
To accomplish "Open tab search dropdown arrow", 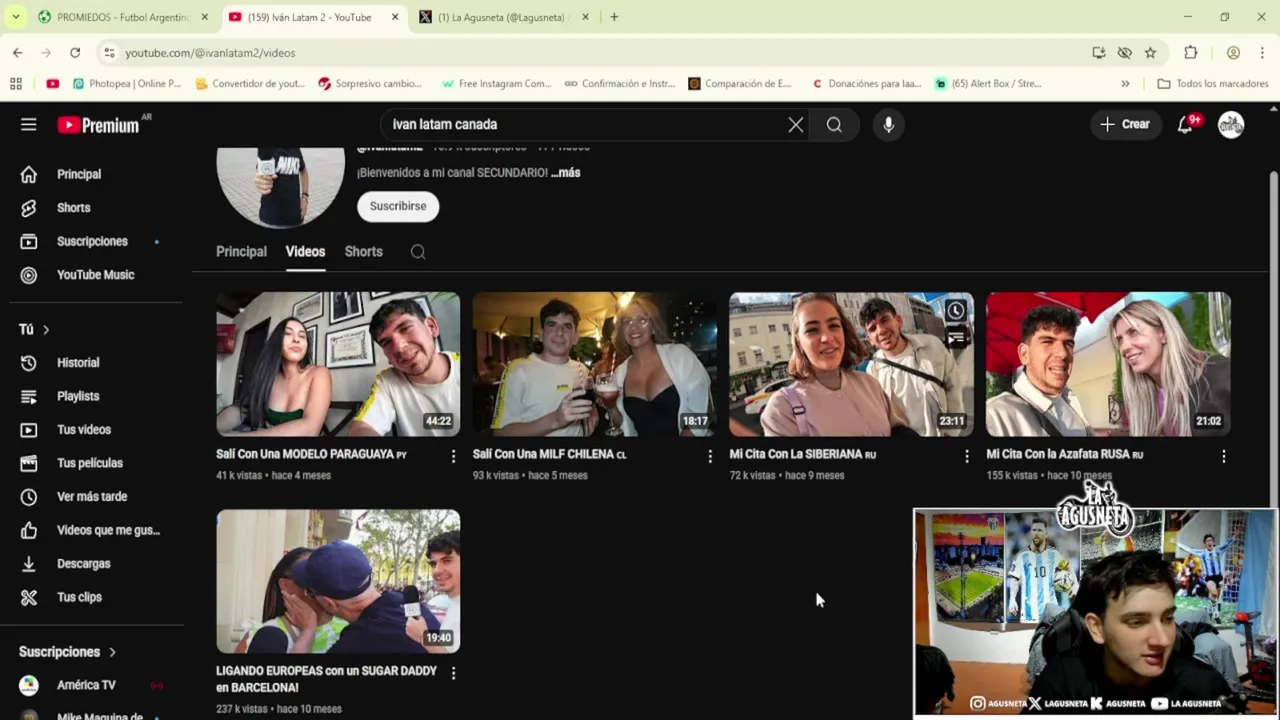I will coord(16,17).
